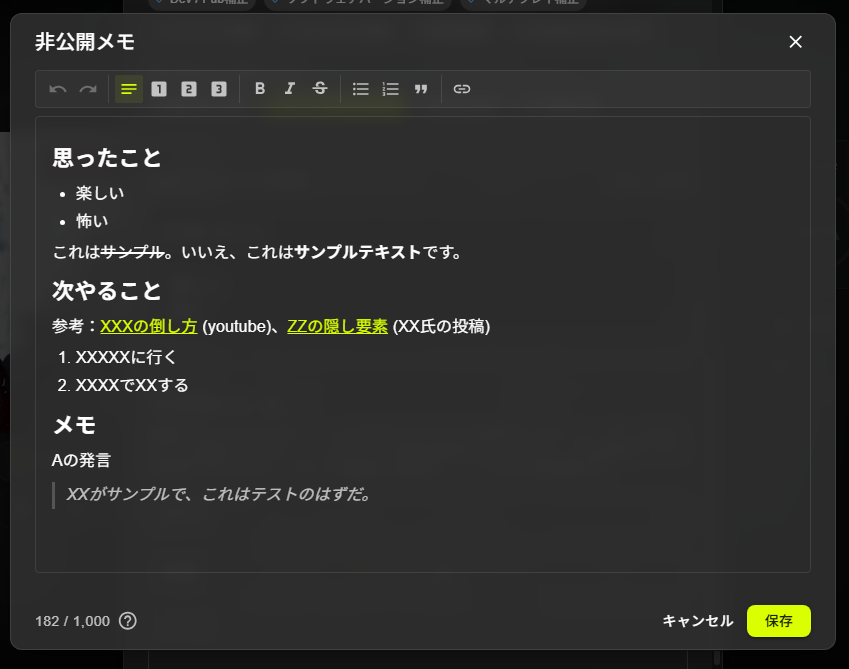Image resolution: width=849 pixels, height=669 pixels.
Task: Click the bold サンプルテキスト text
Action: 358,252
